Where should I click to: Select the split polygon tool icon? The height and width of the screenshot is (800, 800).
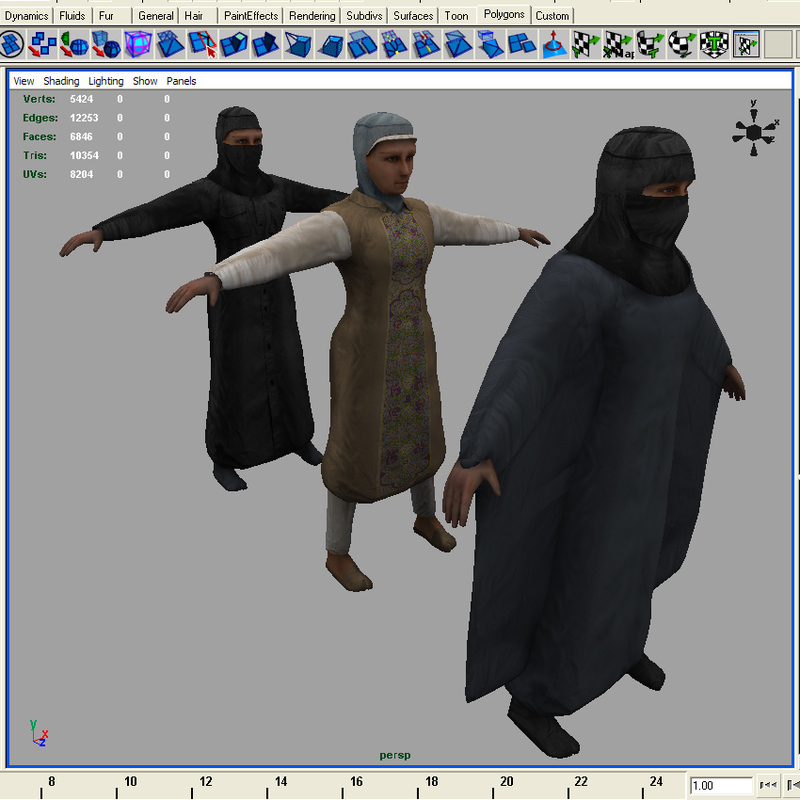pyautogui.click(x=198, y=42)
